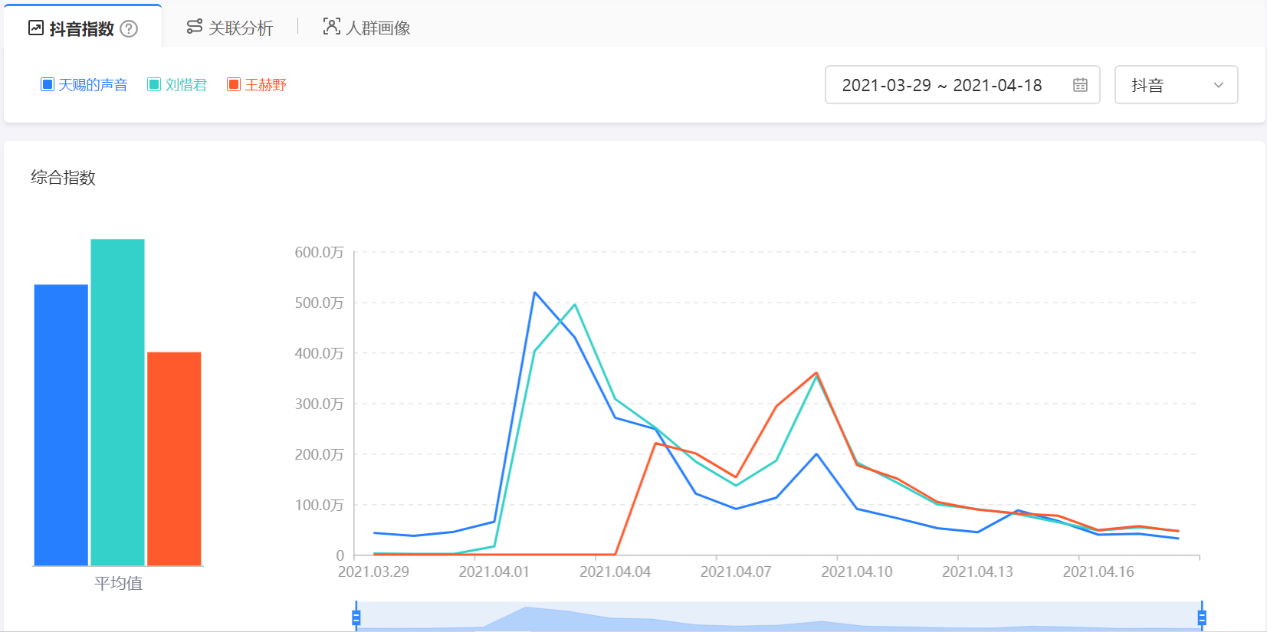Click the teal average bar for 刘惜君

coord(117,402)
